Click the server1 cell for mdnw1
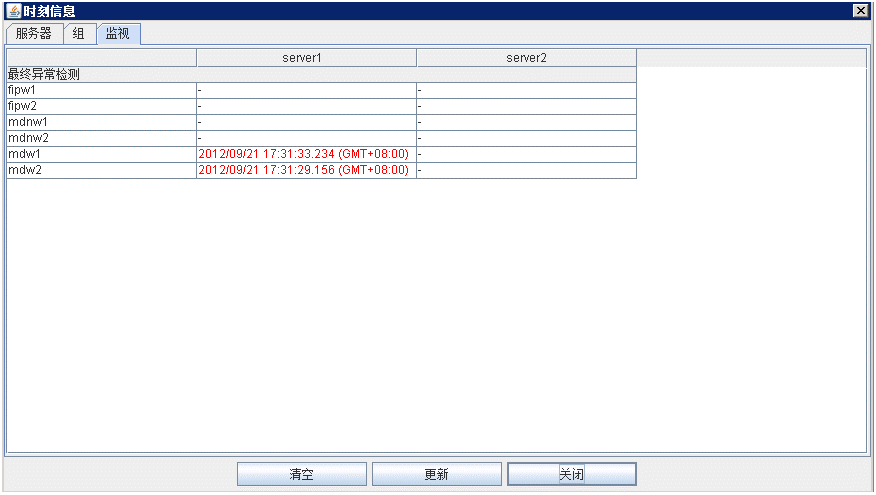The width and height of the screenshot is (876, 495). (x=306, y=122)
